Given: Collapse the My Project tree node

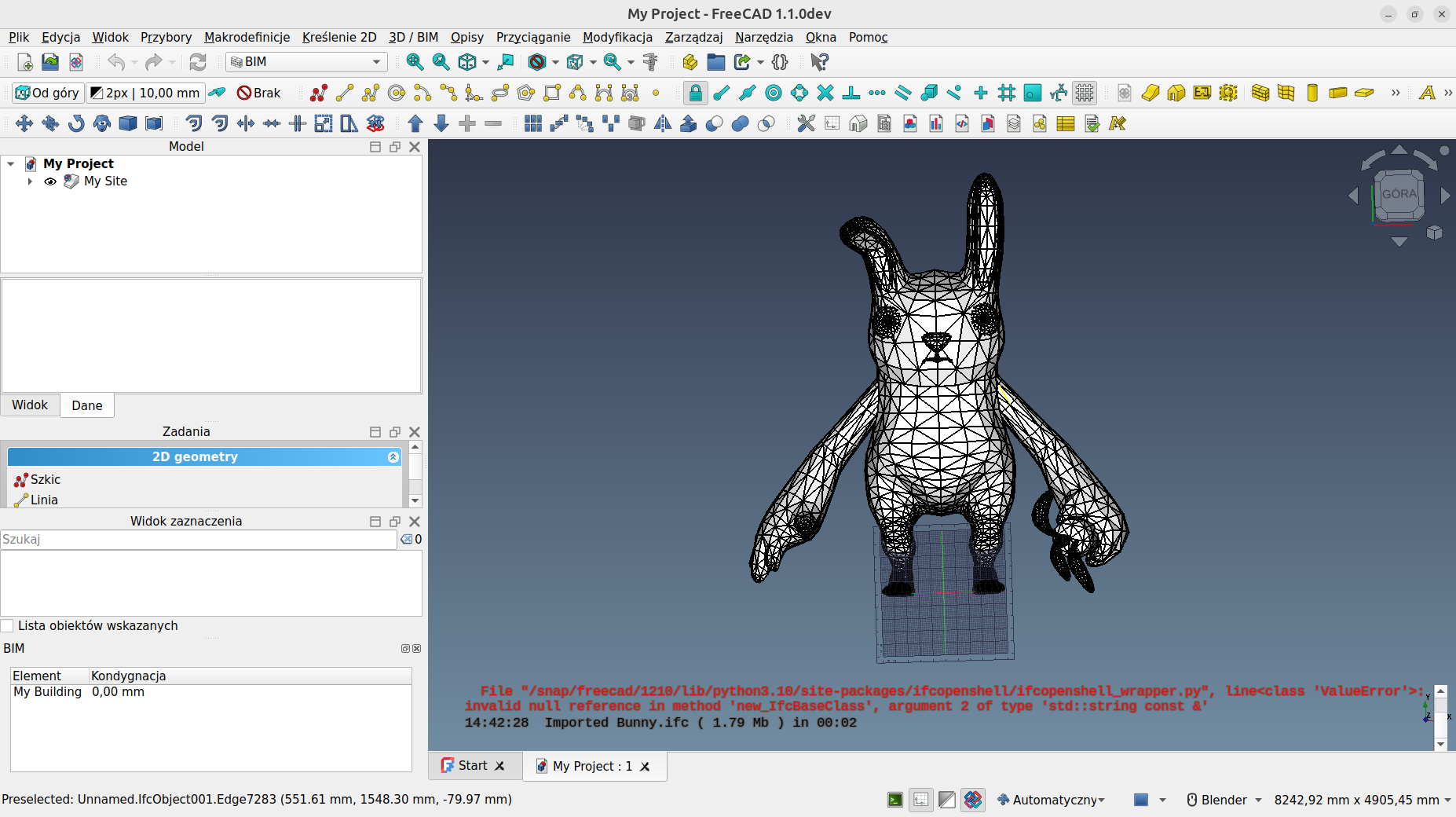Looking at the screenshot, I should pyautogui.click(x=11, y=164).
